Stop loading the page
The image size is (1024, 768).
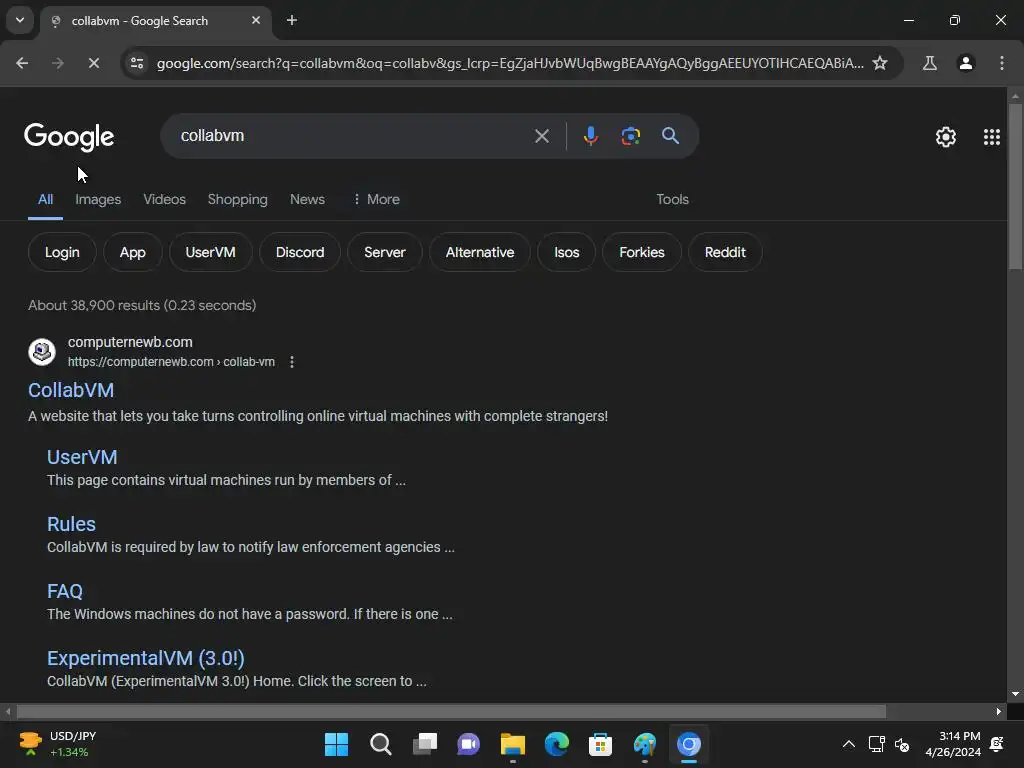[93, 63]
